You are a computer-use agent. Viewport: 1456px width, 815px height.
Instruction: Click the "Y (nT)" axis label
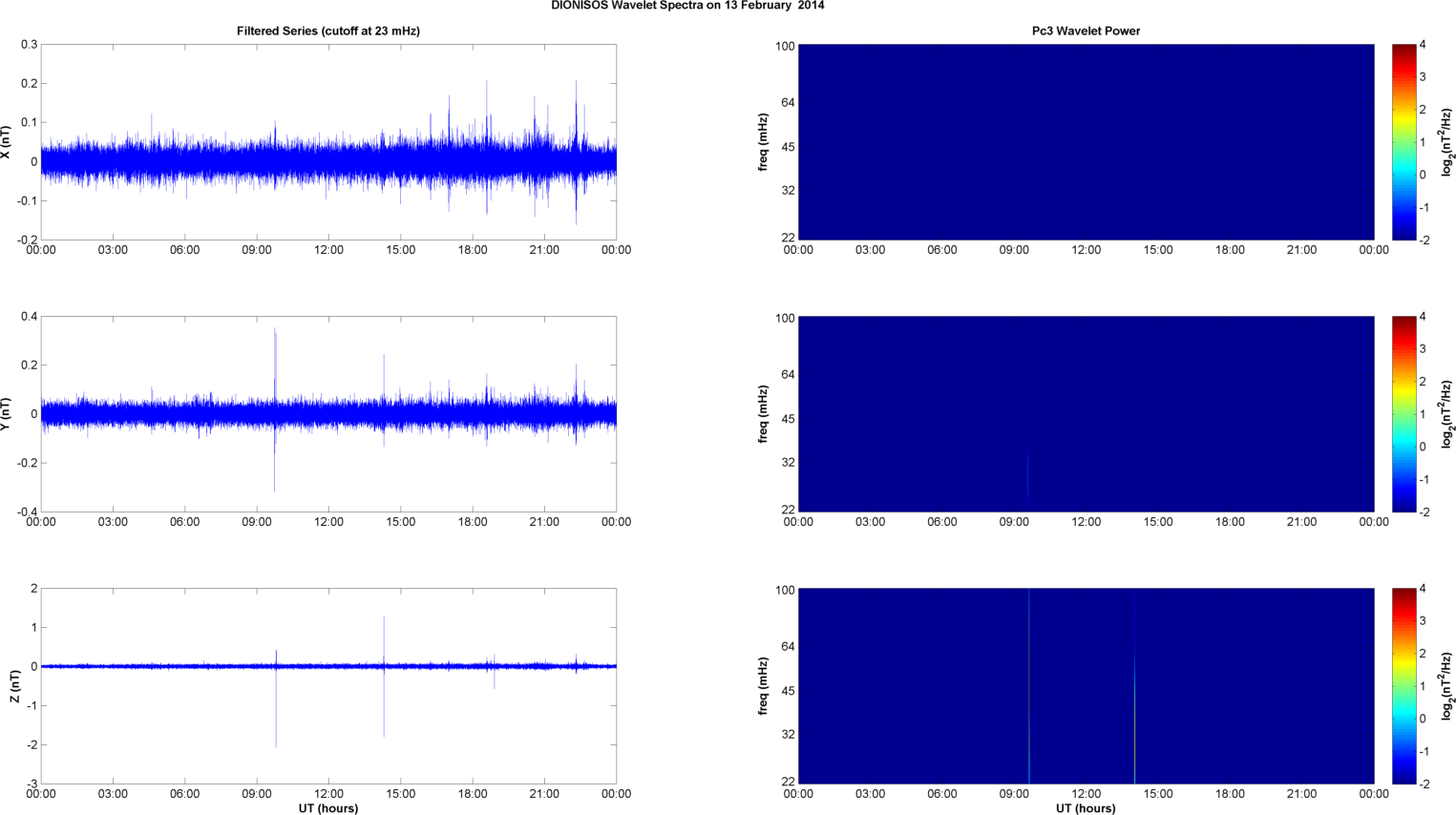point(6,414)
